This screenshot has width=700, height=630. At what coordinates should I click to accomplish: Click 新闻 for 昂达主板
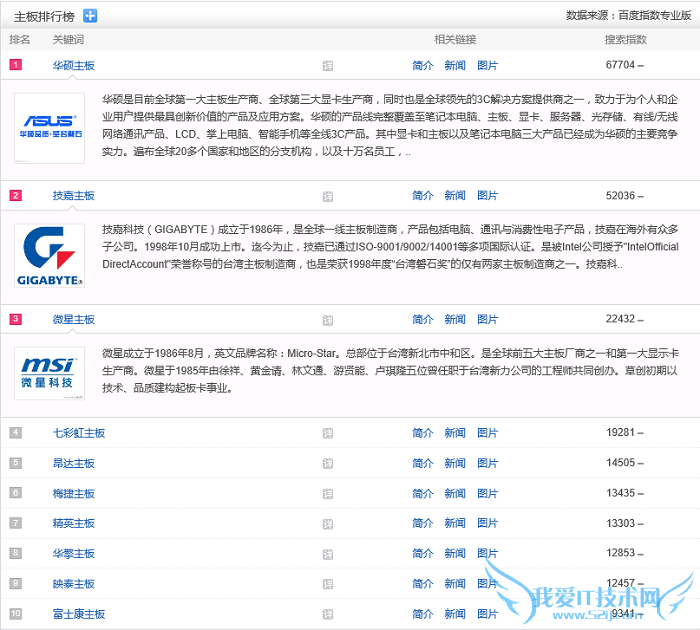455,463
